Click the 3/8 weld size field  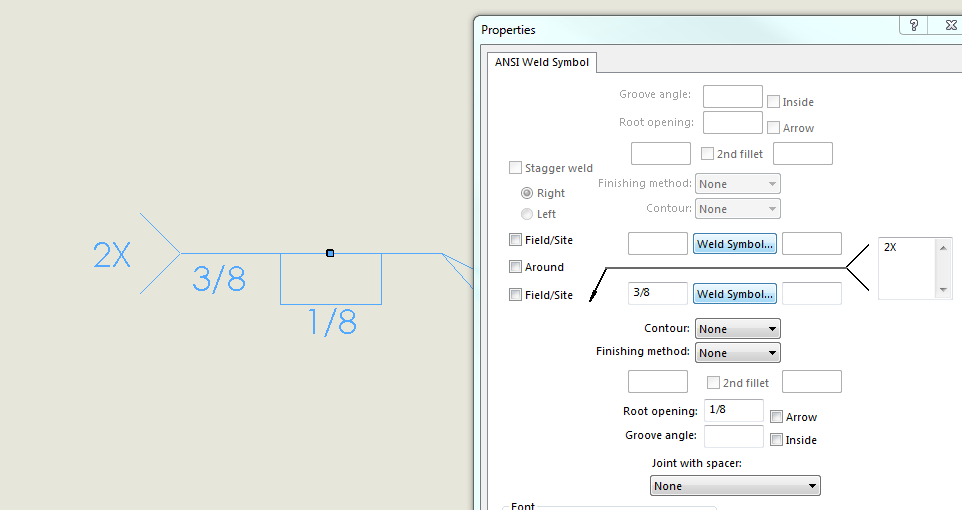coord(658,293)
